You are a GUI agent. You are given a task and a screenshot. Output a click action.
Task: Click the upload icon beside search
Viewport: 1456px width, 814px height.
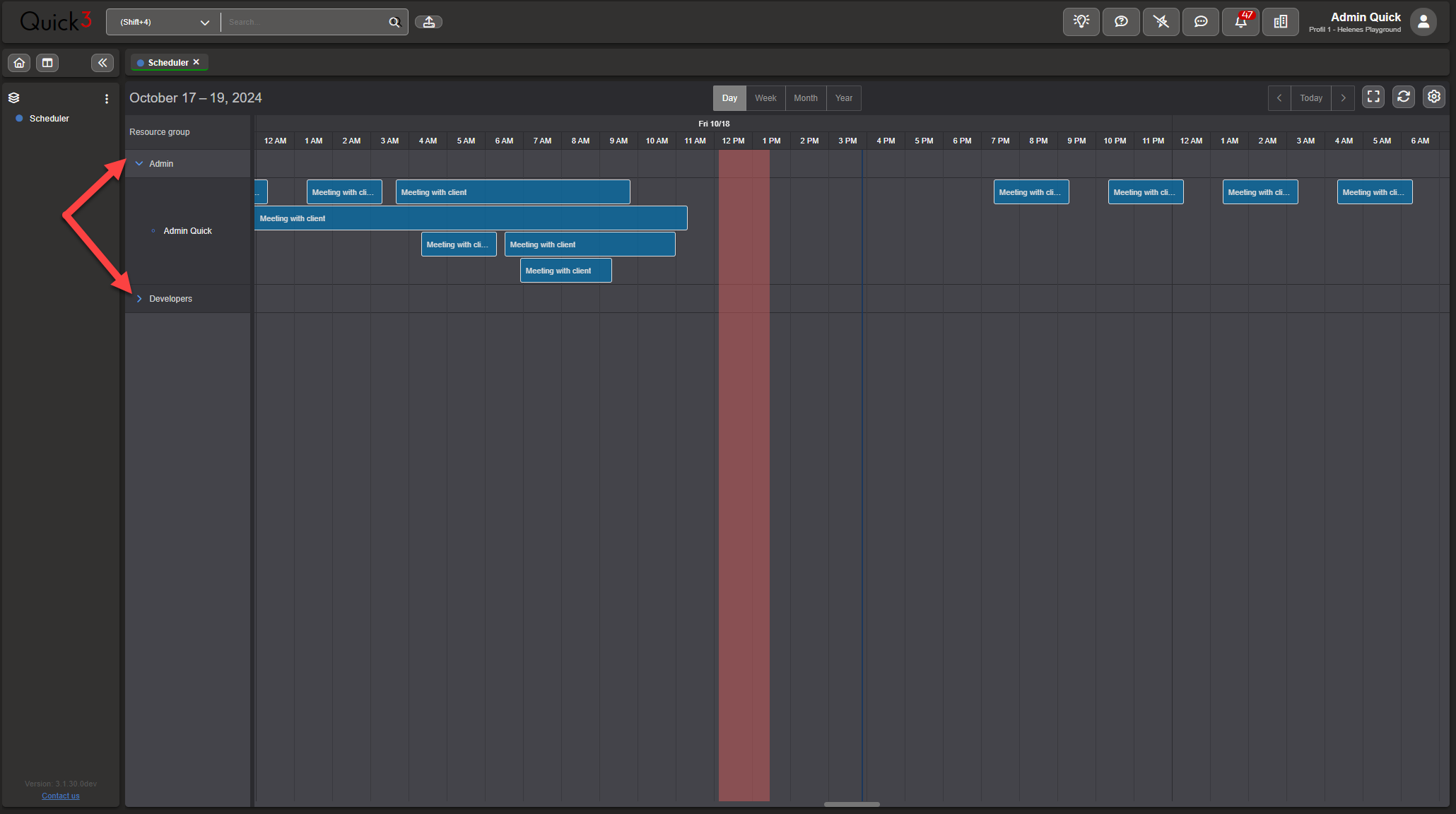pos(428,22)
